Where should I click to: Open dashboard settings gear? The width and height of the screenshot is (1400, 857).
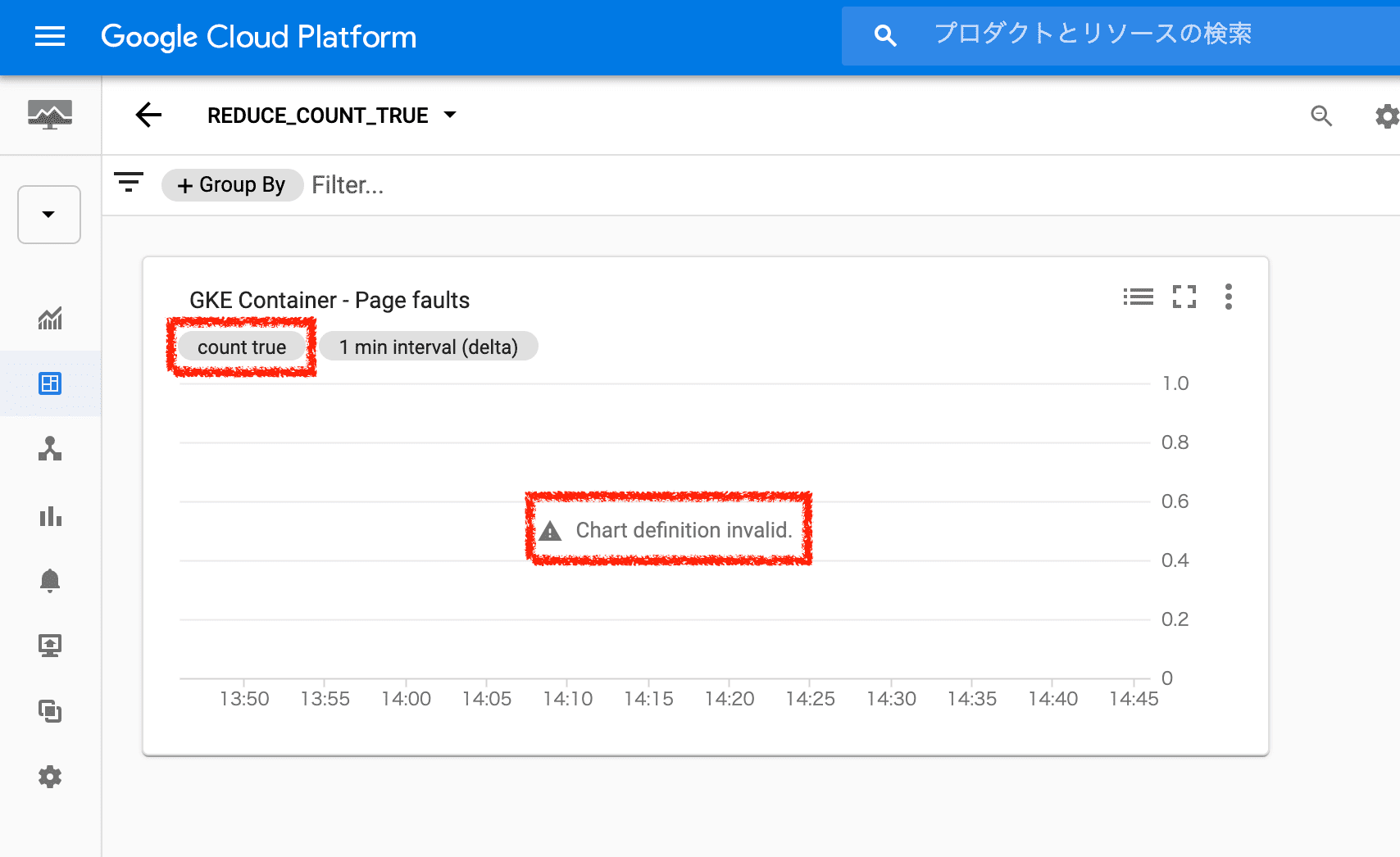point(1387,116)
